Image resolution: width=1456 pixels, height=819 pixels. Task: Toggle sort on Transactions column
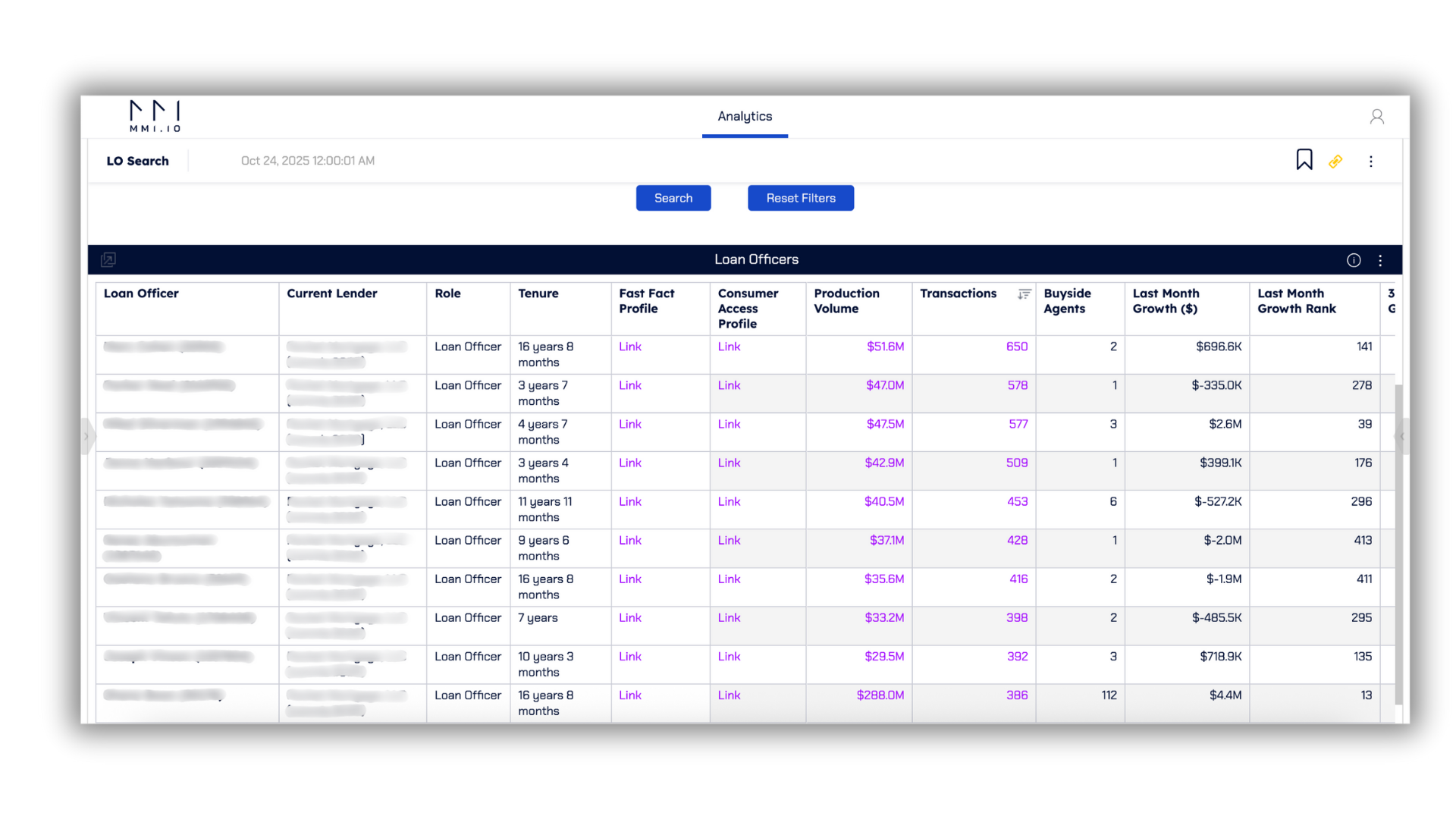[x=1024, y=294]
